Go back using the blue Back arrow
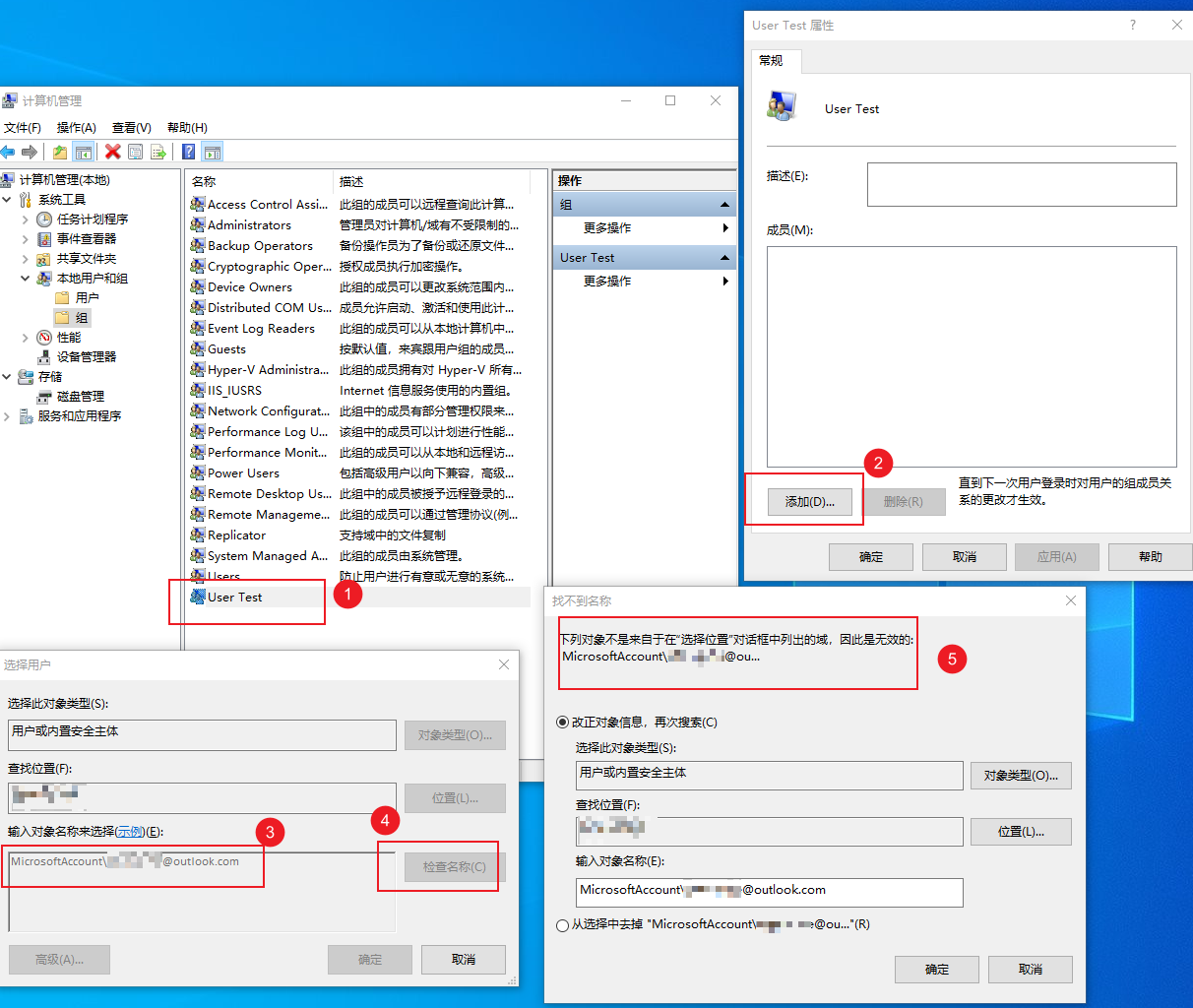1193x1008 pixels. 8,152
